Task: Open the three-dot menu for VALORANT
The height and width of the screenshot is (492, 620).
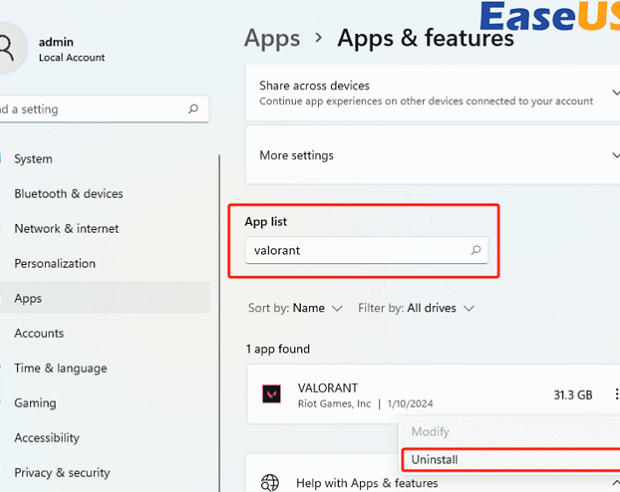Action: [x=616, y=394]
